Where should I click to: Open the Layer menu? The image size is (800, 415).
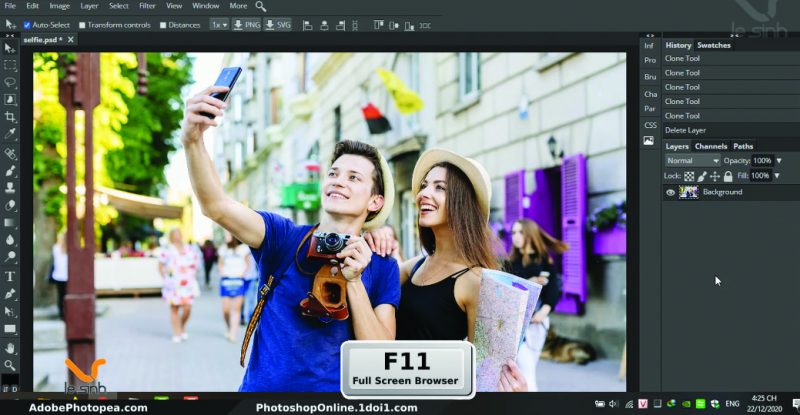click(89, 6)
